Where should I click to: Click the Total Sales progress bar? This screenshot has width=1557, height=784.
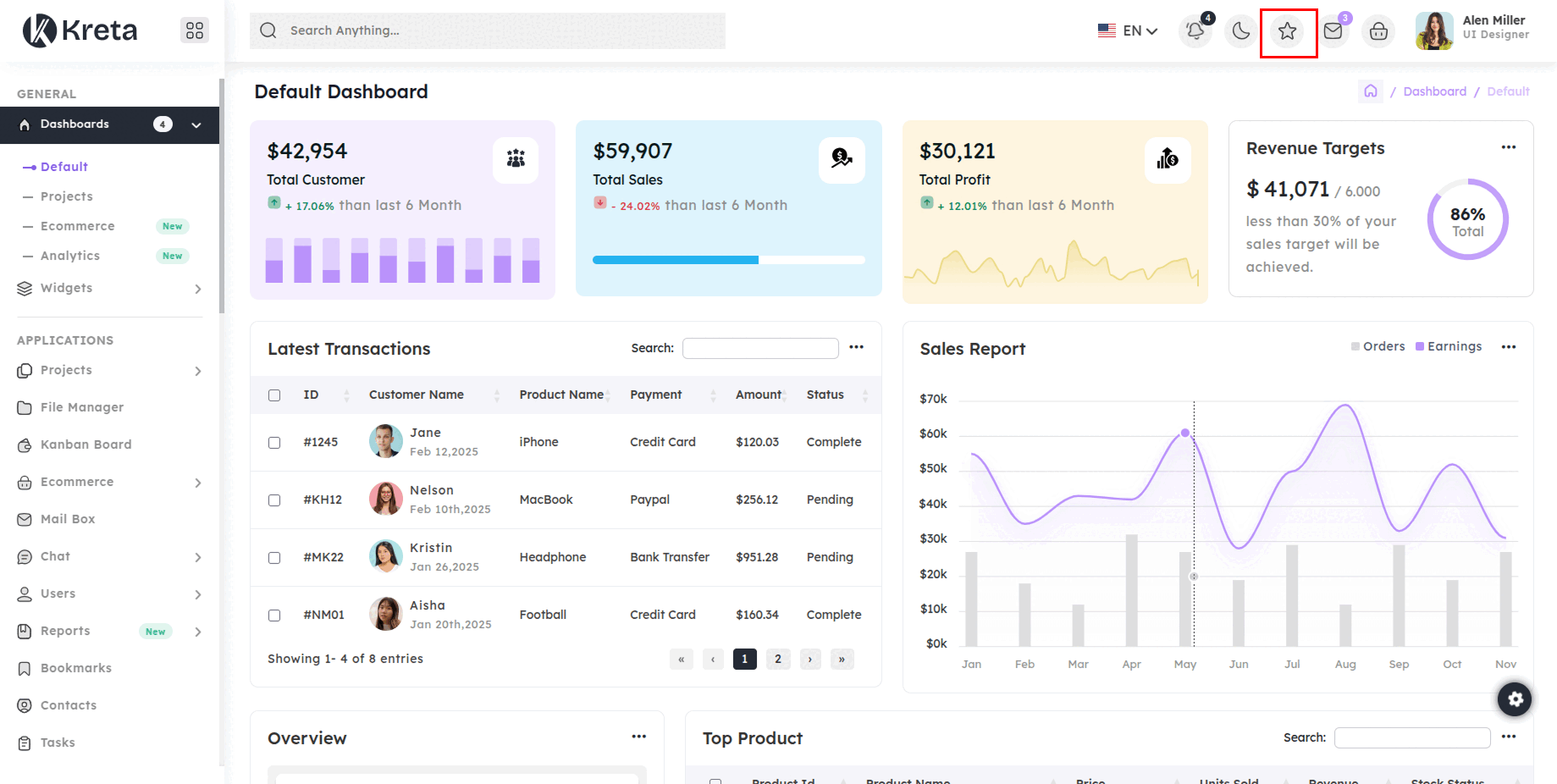(728, 260)
